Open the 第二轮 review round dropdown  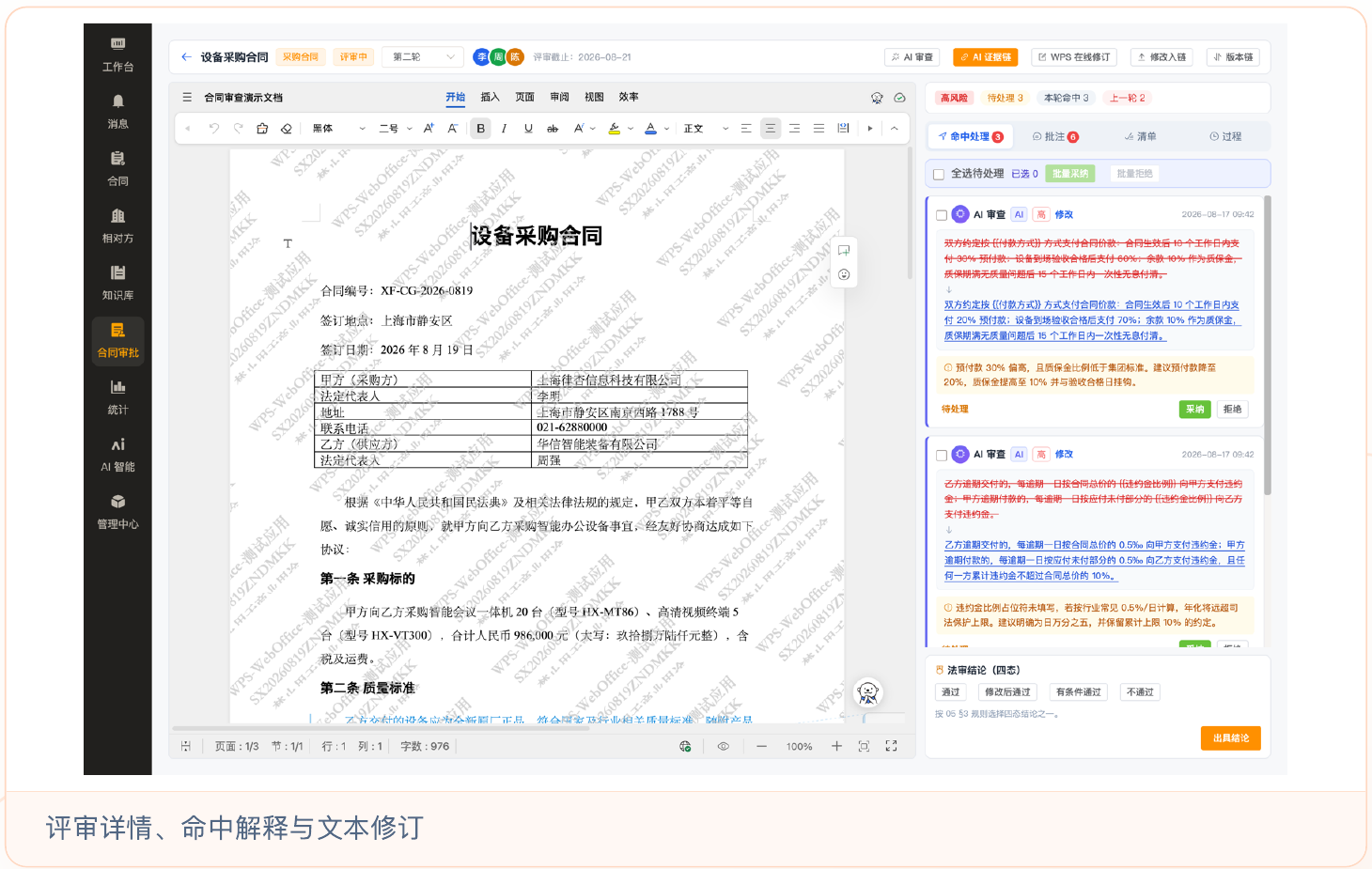tap(424, 57)
